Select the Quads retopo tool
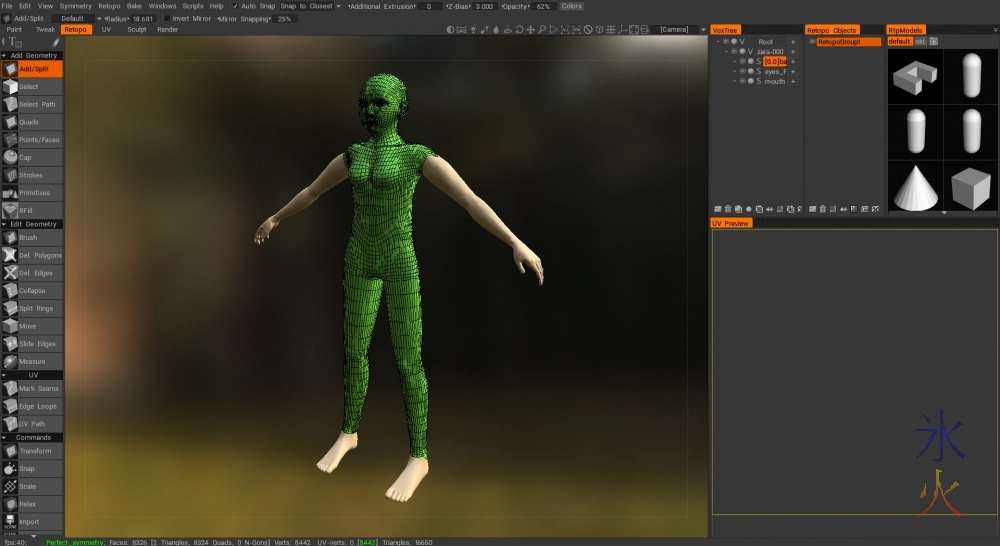This screenshot has height=546, width=1000. 30,122
